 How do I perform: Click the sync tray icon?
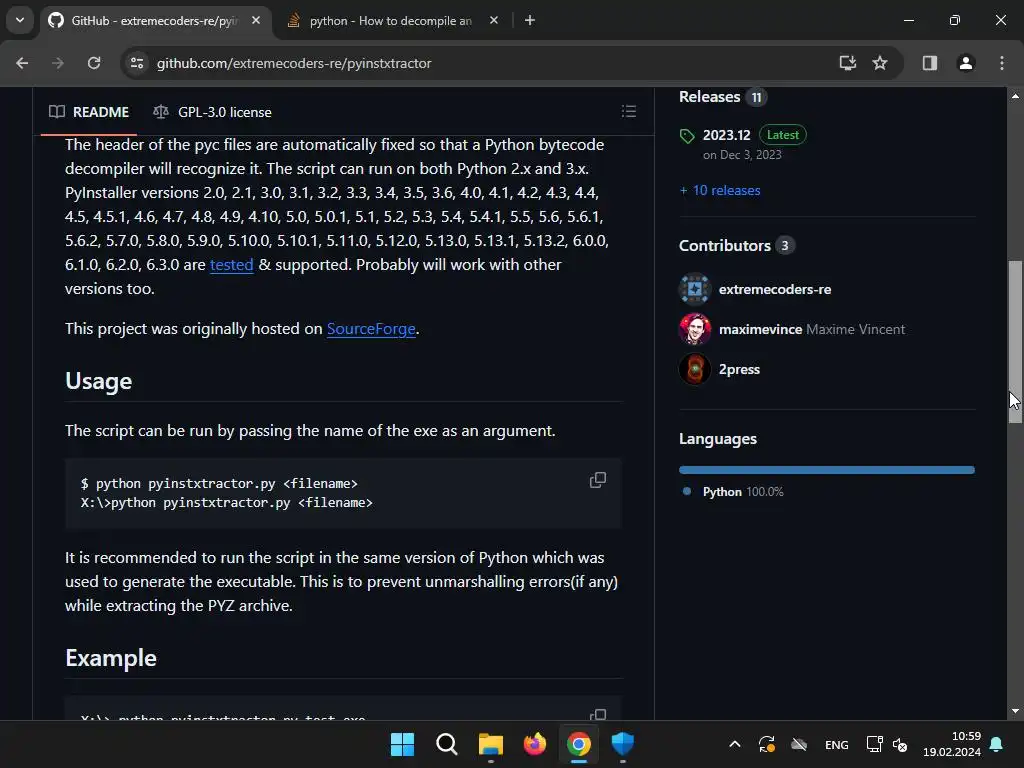(767, 744)
